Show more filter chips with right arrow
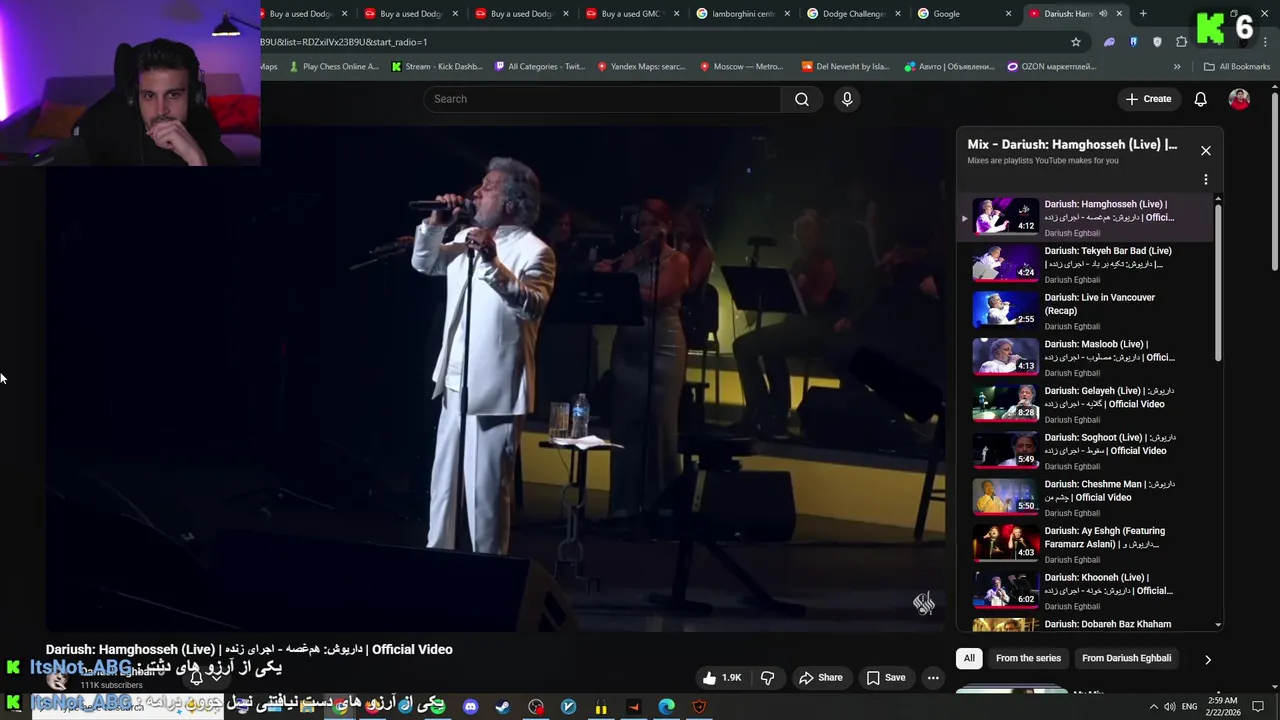 1207,659
